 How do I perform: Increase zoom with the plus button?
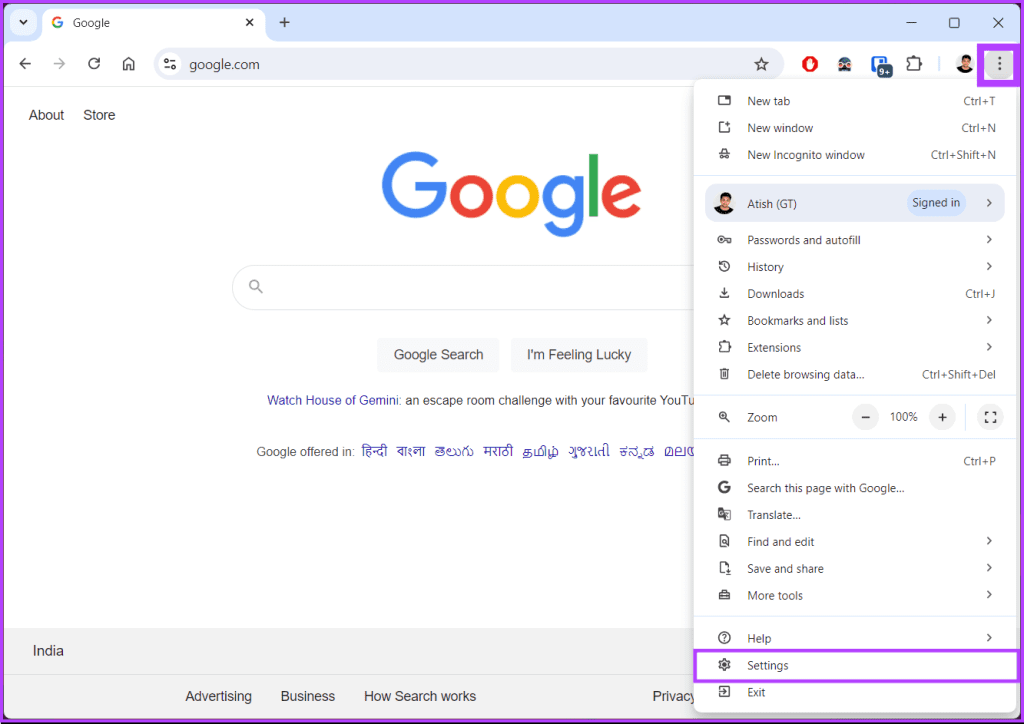coord(941,417)
